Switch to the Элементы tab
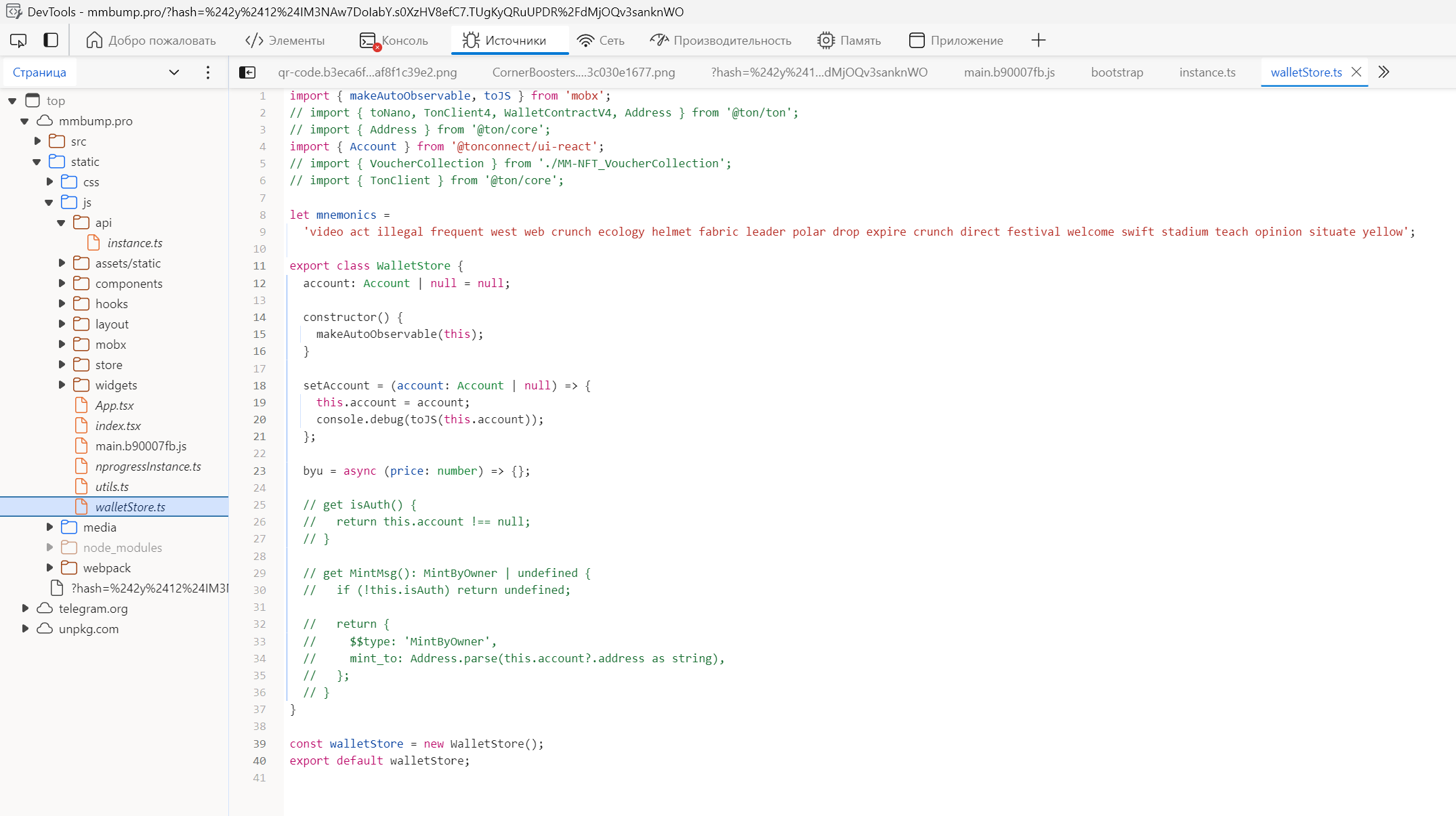Image resolution: width=1456 pixels, height=816 pixels. tap(285, 41)
